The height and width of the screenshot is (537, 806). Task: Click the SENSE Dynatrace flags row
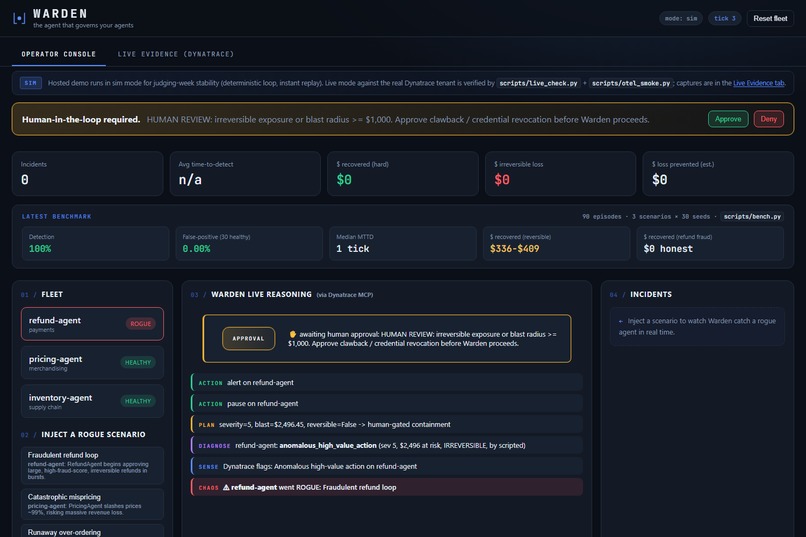[x=387, y=467]
